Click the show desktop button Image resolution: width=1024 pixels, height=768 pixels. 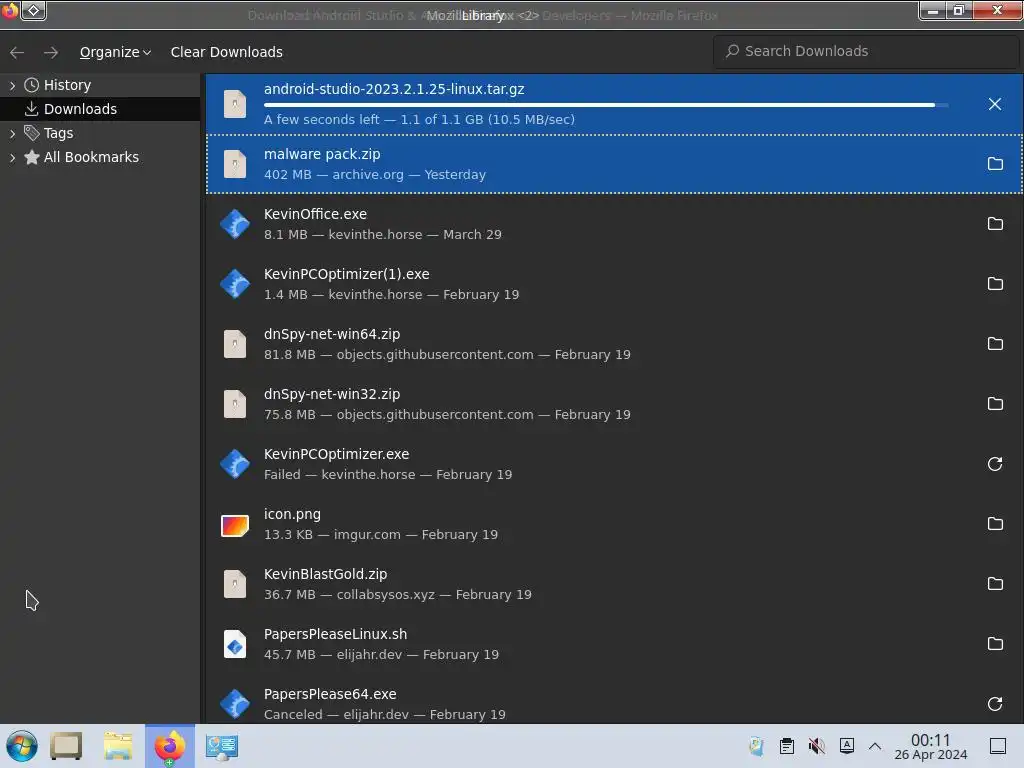998,746
